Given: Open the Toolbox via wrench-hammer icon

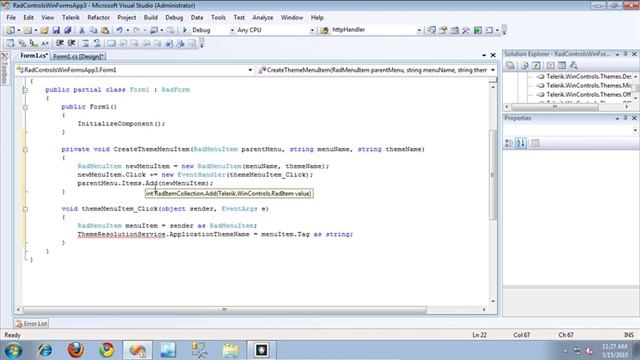Looking at the screenshot, I should point(466,30).
